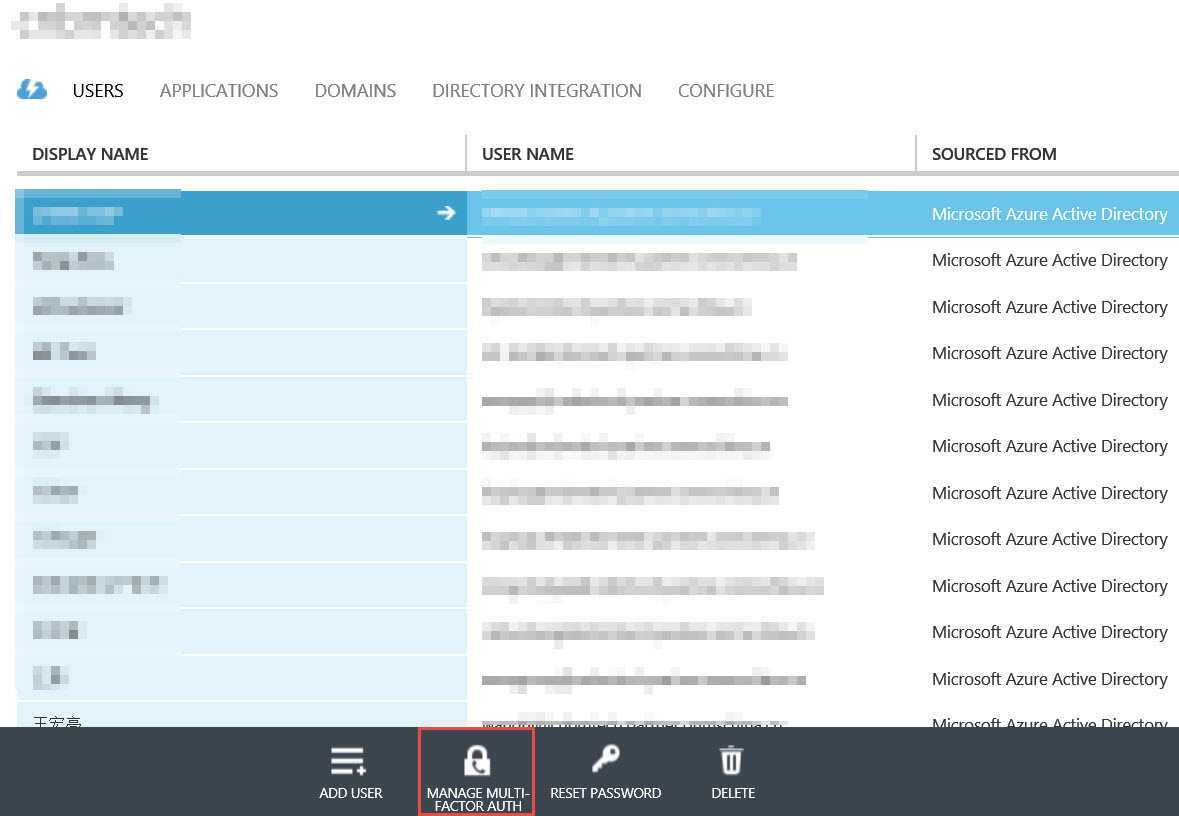Image resolution: width=1179 pixels, height=816 pixels.
Task: Select highlighted row's 'Microsoft Azure Active Directory' cell
Action: click(x=1050, y=214)
